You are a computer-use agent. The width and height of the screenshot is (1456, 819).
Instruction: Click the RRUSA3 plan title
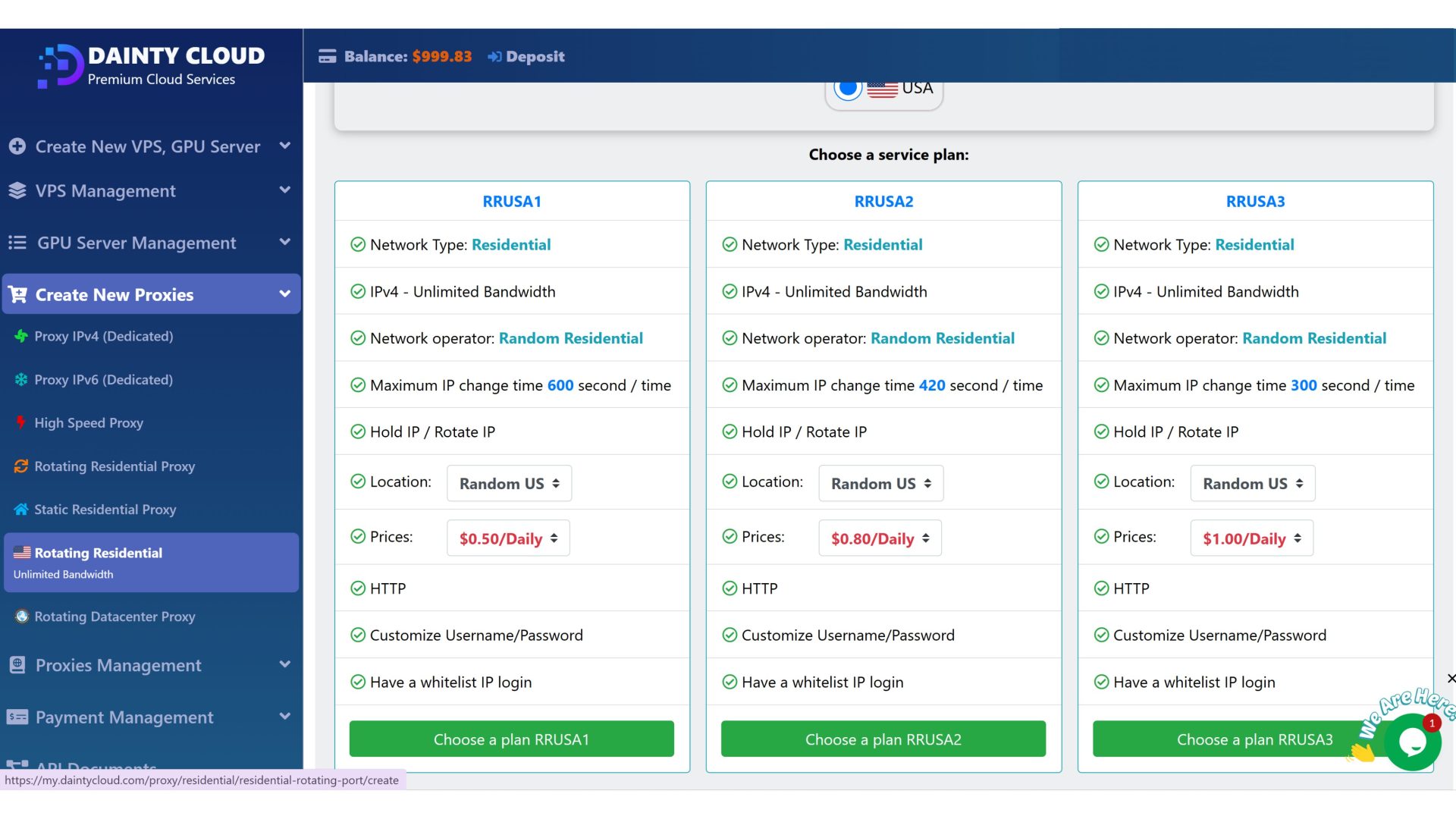(x=1255, y=202)
